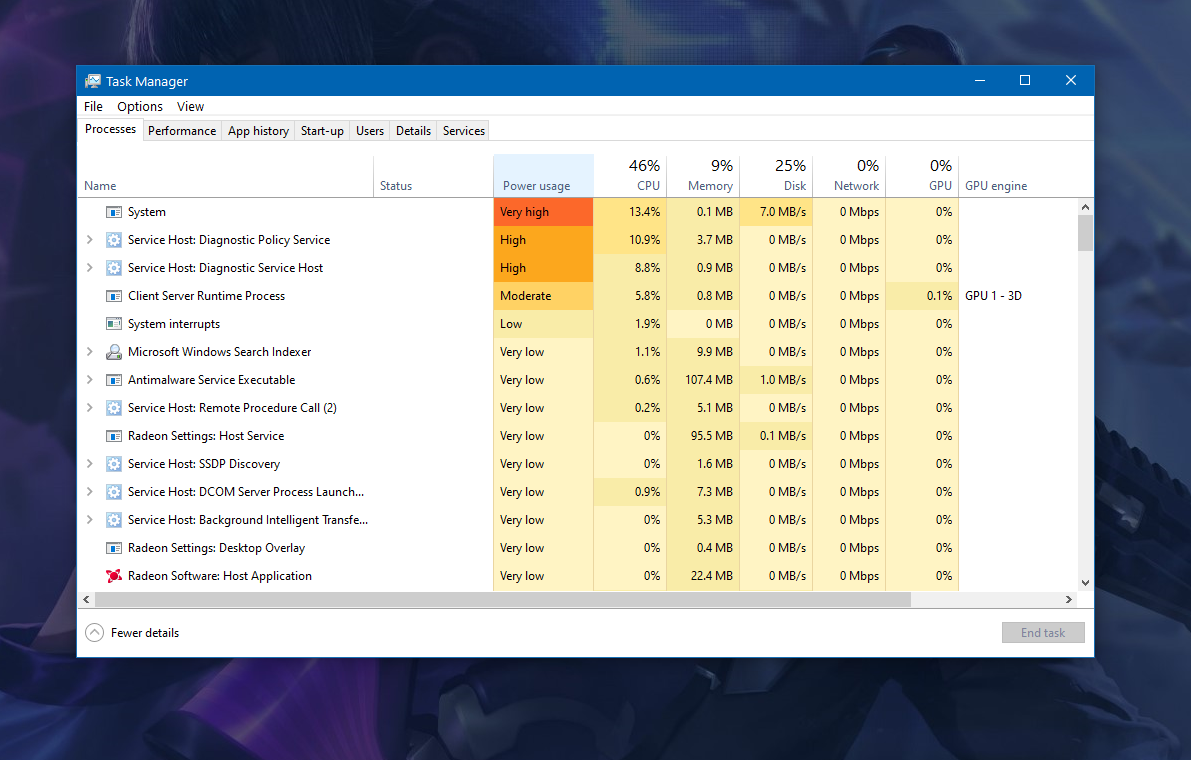Click the horizontal scrollbar thumb

pos(502,599)
